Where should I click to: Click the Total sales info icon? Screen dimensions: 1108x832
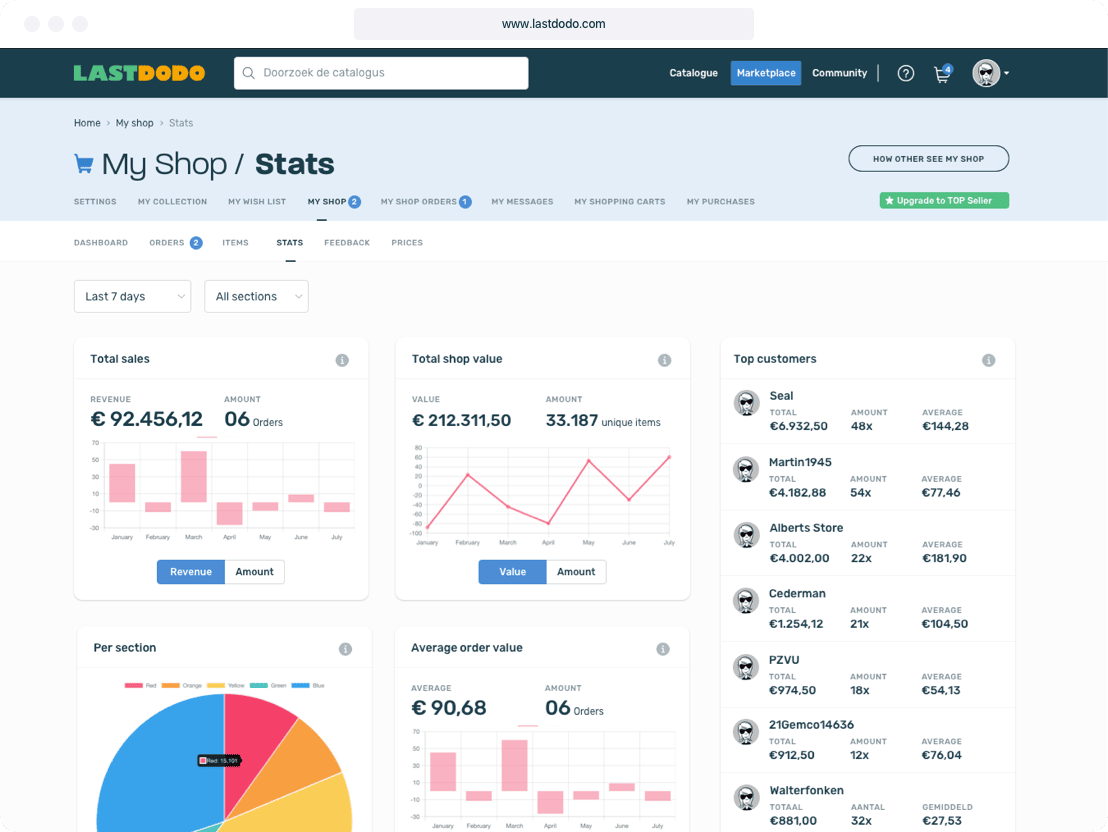pos(342,360)
